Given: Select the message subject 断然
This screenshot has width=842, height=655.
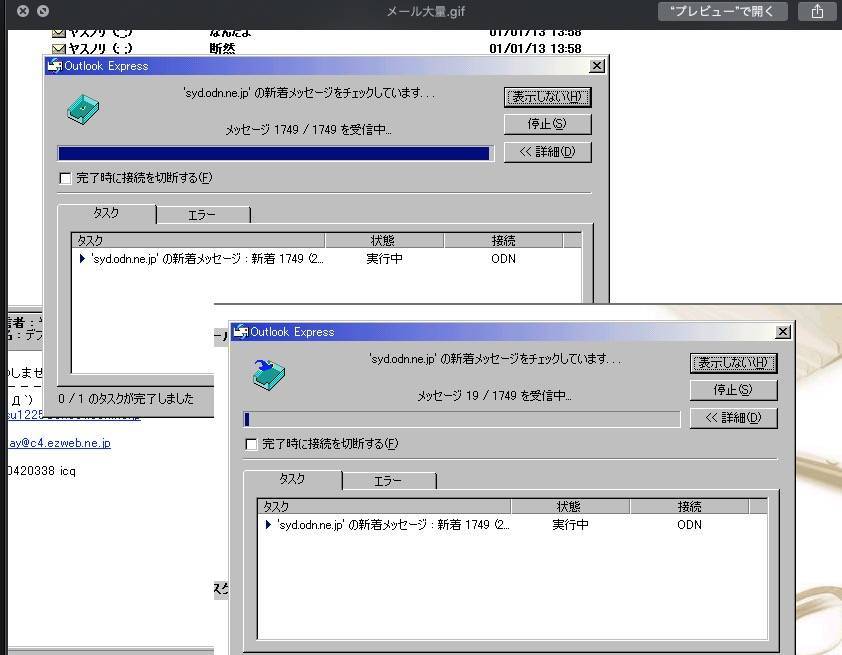Looking at the screenshot, I should (x=222, y=48).
